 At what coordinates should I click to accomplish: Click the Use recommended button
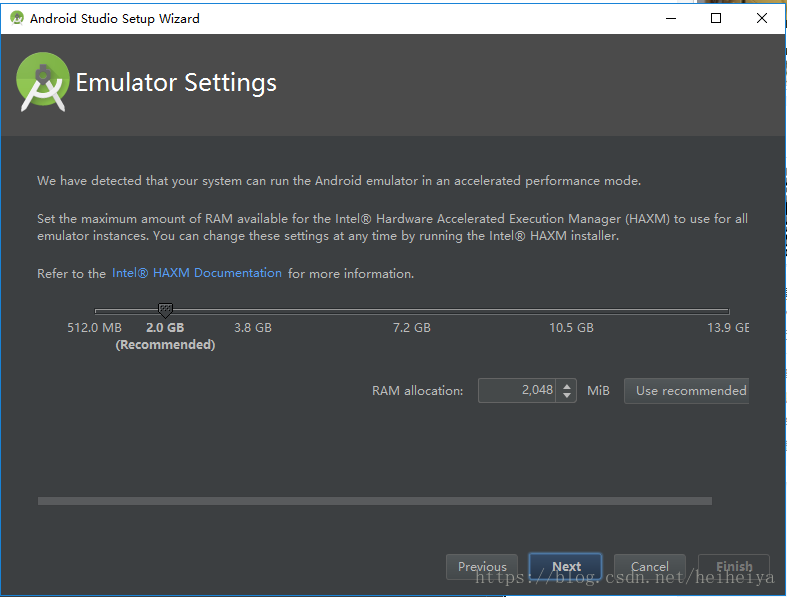tap(686, 391)
